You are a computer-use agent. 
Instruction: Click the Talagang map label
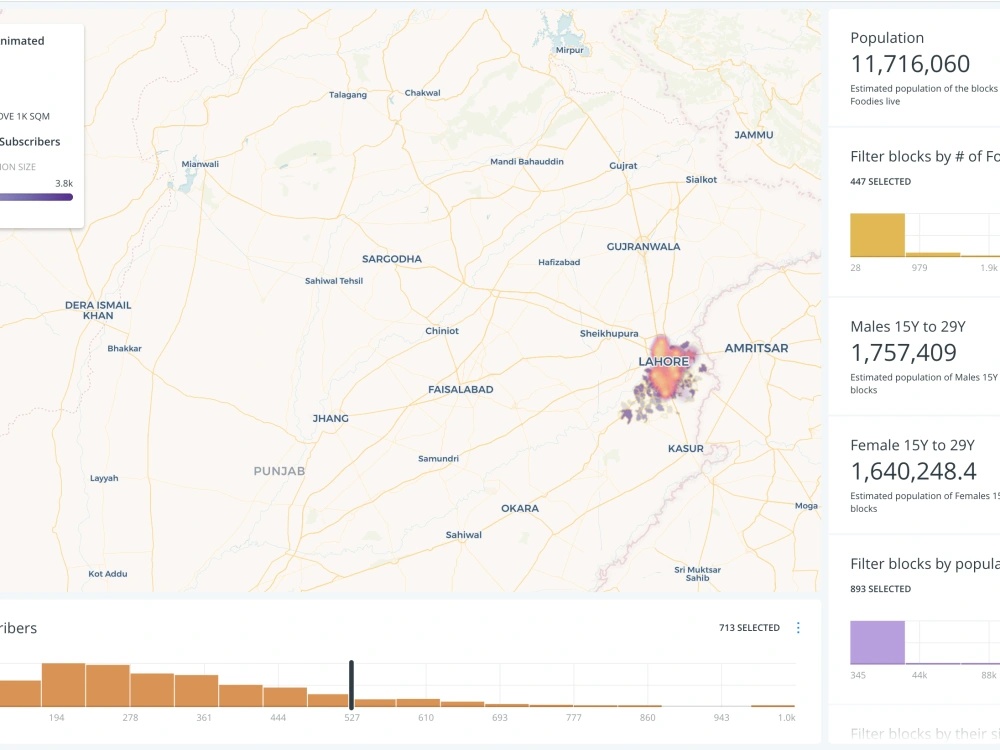(x=348, y=95)
